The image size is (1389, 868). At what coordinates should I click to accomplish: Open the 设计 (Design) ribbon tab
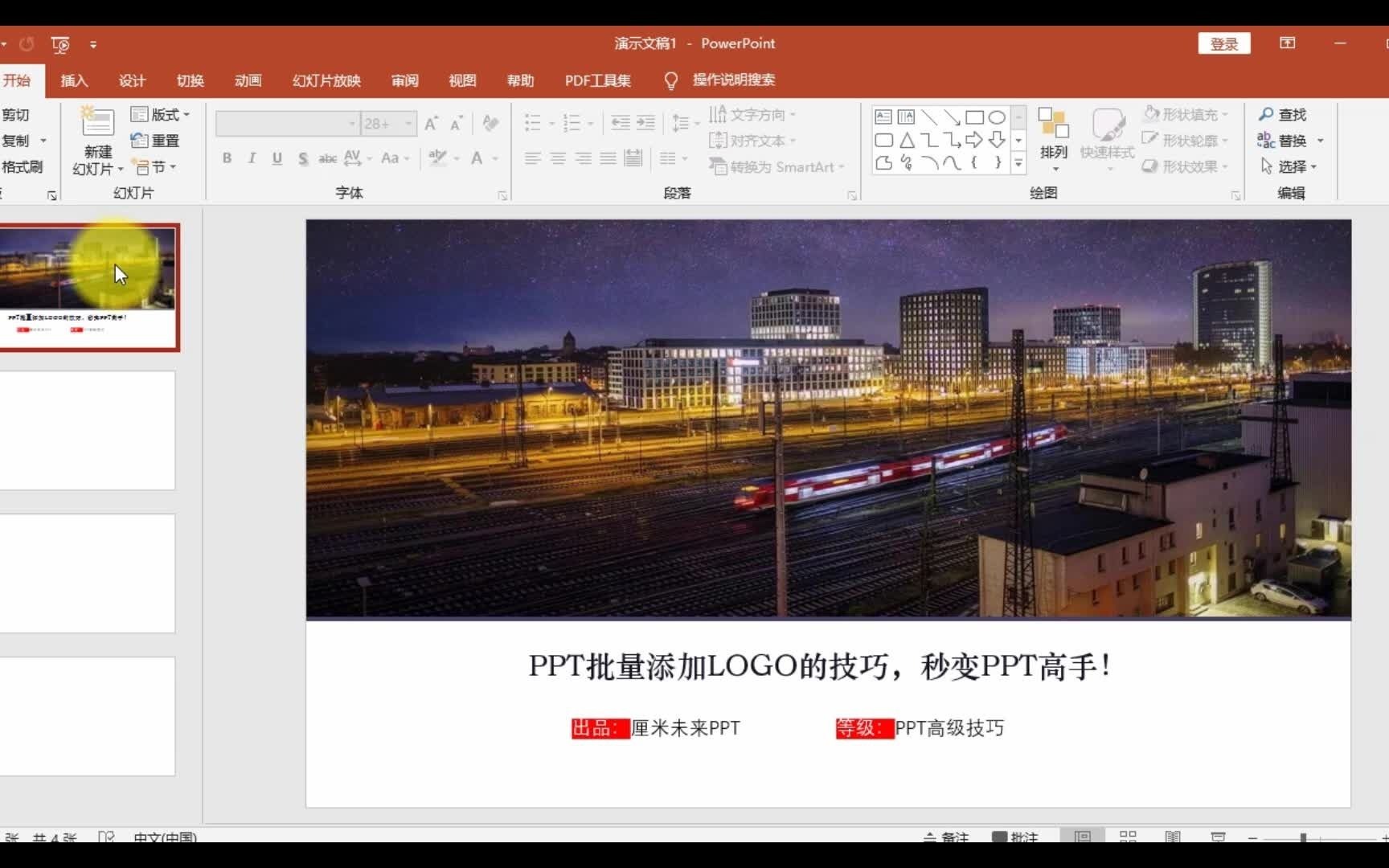point(132,80)
